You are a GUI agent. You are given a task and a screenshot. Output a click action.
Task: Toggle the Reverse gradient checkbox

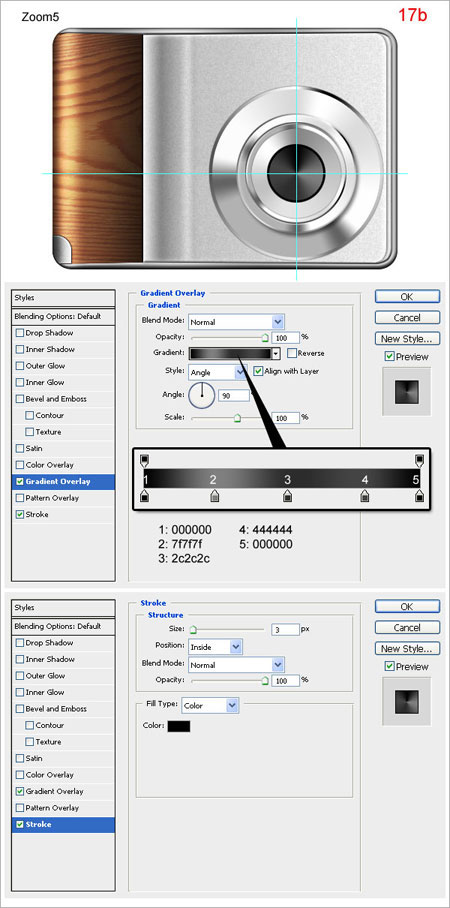[291, 353]
